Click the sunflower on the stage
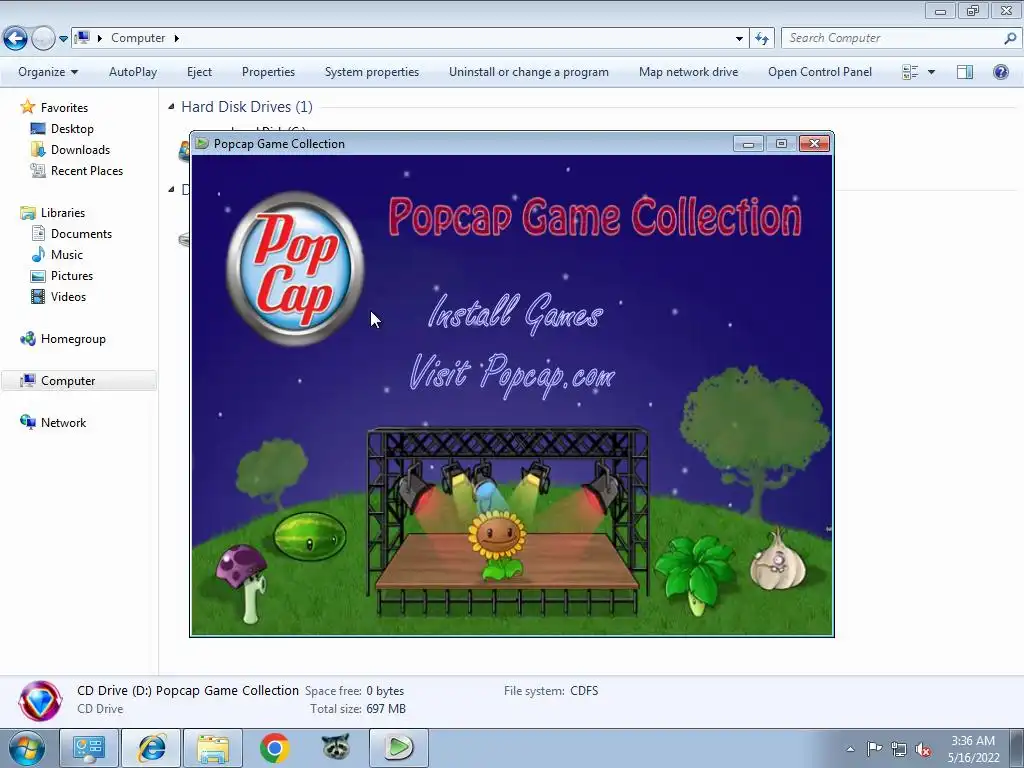 497,544
